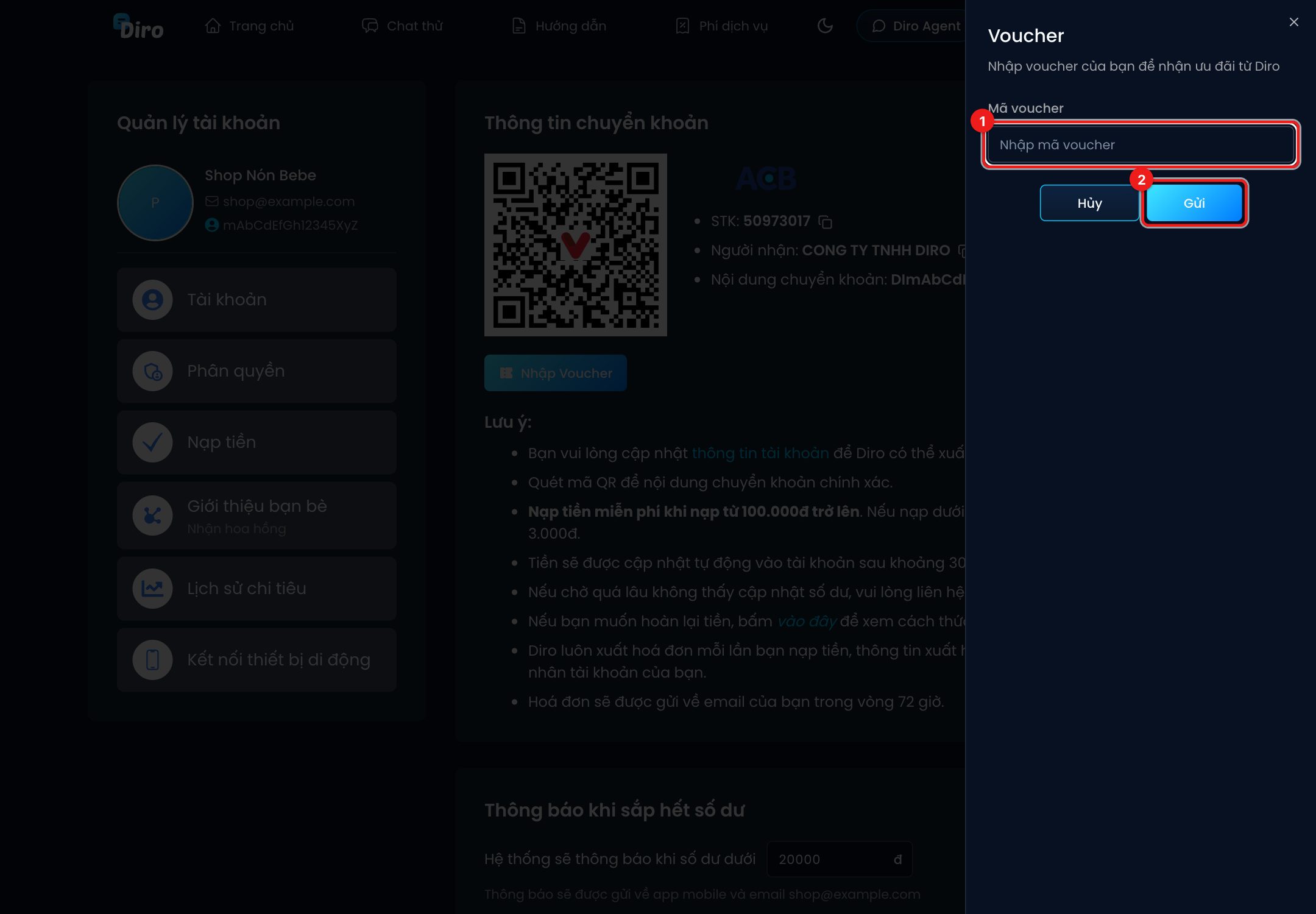The width and height of the screenshot is (1316, 914).
Task: Click the bank transfer QR code
Action: click(576, 245)
